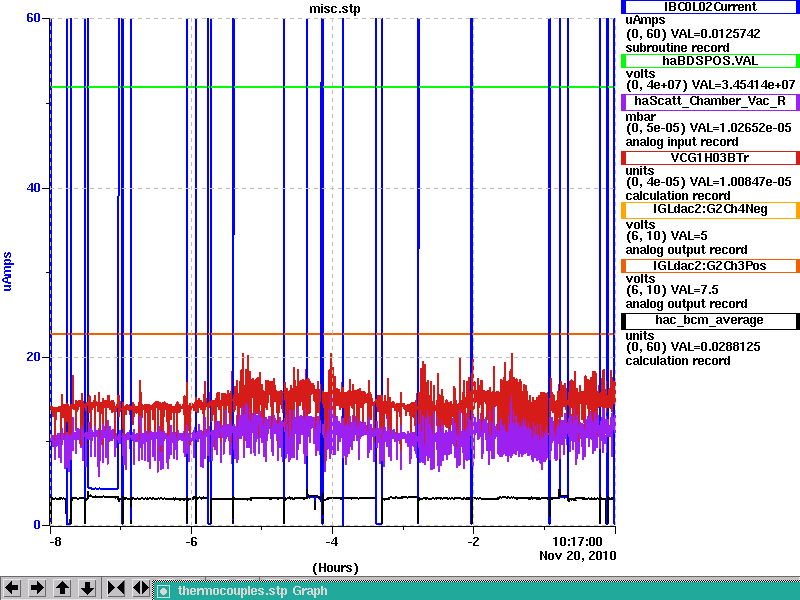Viewport: 800px width, 600px height.
Task: Click the pan left arrow button
Action: coord(12,588)
